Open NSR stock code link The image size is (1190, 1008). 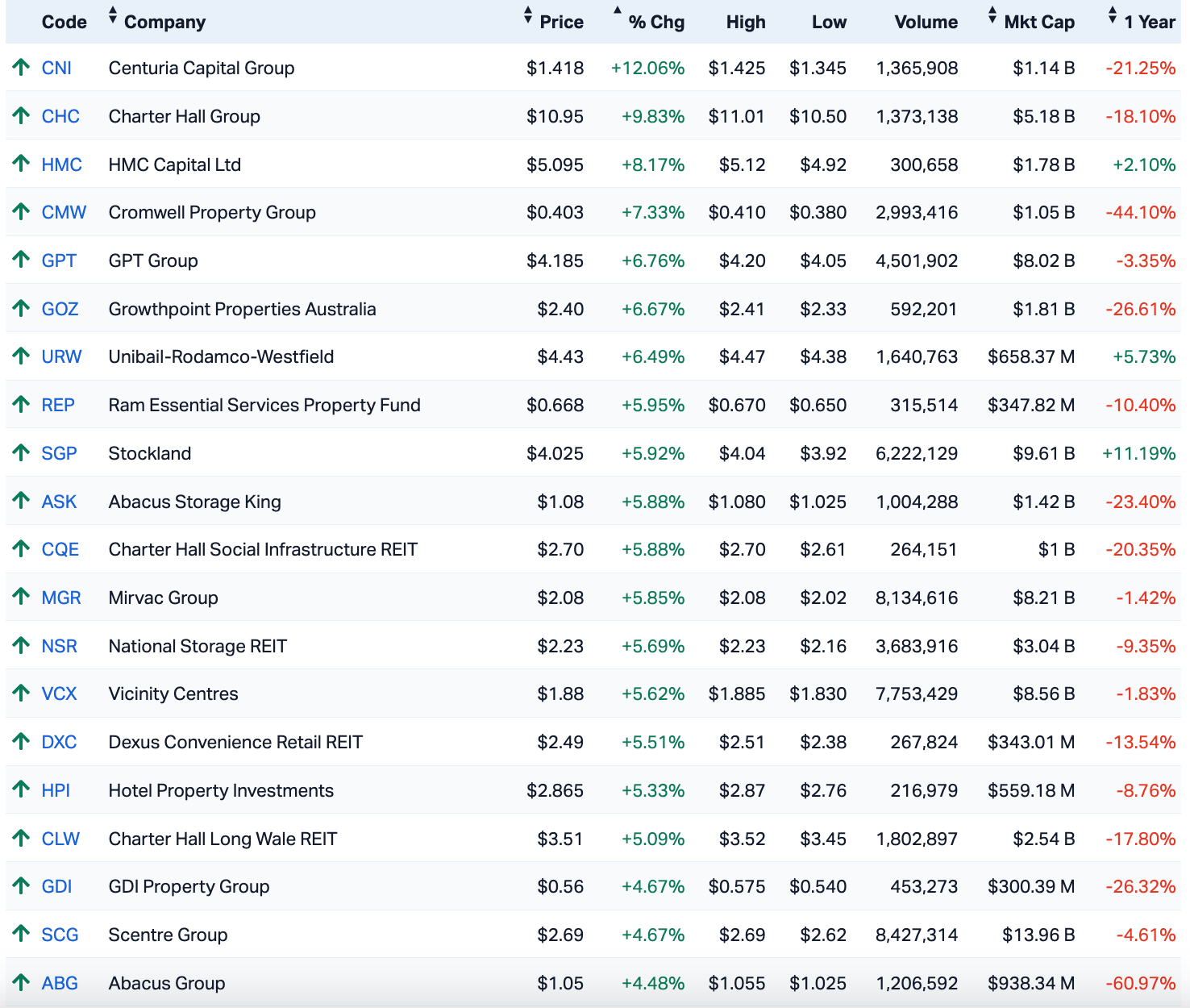60,646
